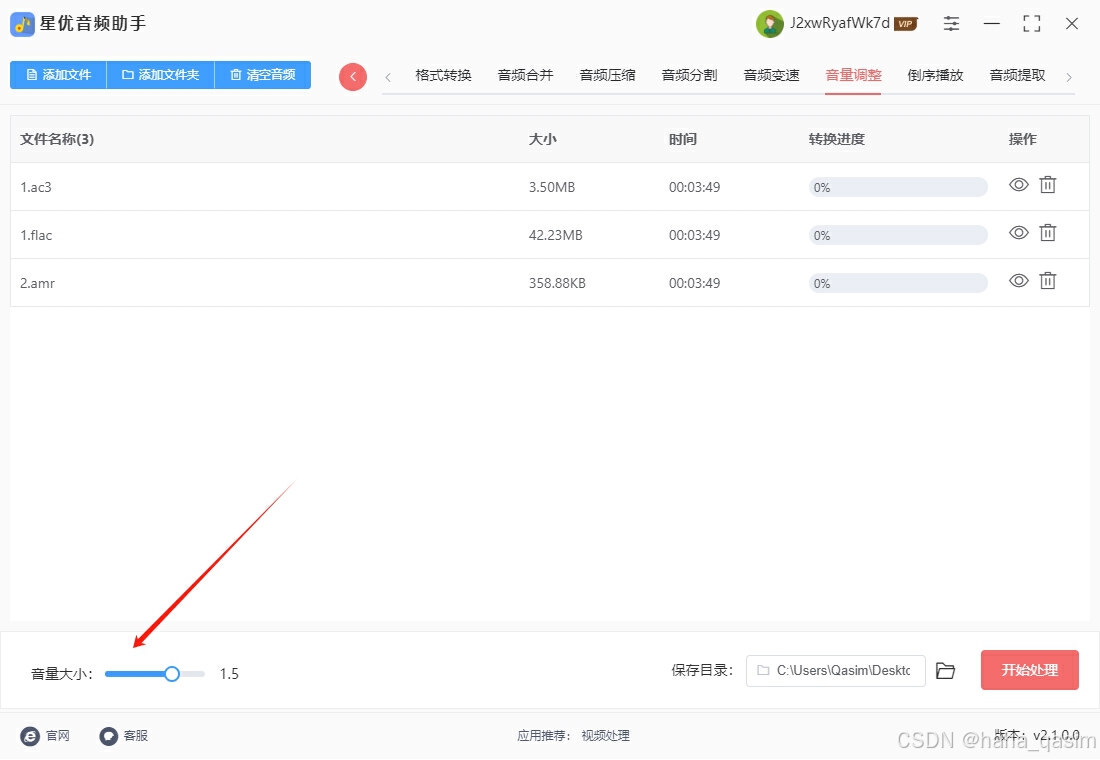1100x760 pixels.
Task: Open the 音频提取 tab
Action: (1017, 75)
